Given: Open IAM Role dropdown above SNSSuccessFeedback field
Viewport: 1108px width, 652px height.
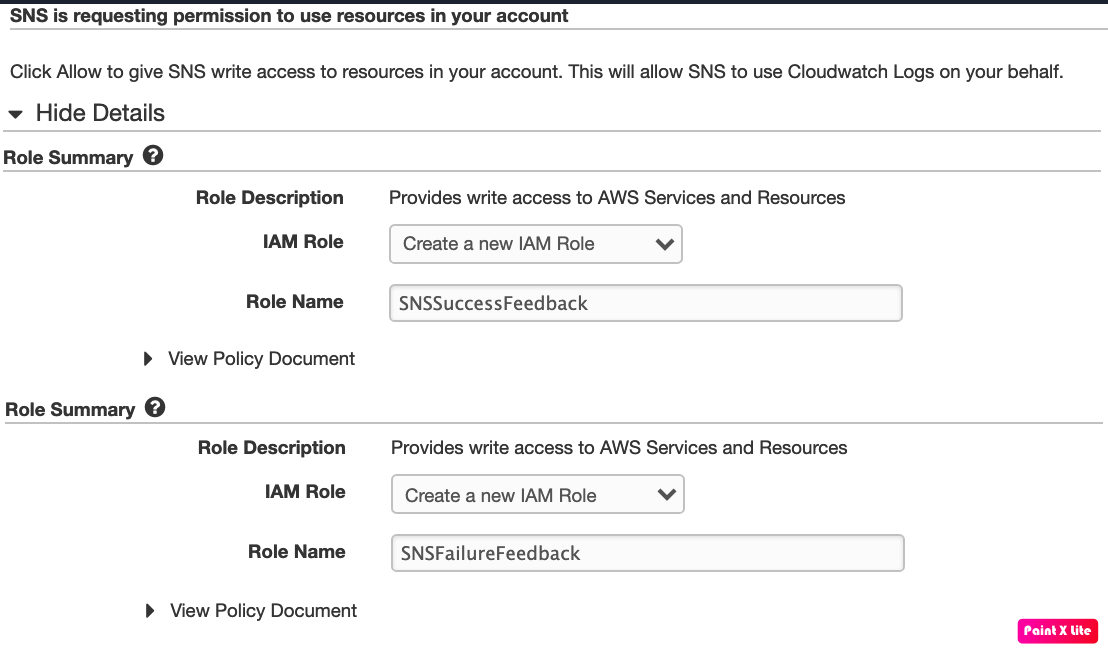Looking at the screenshot, I should 535,244.
